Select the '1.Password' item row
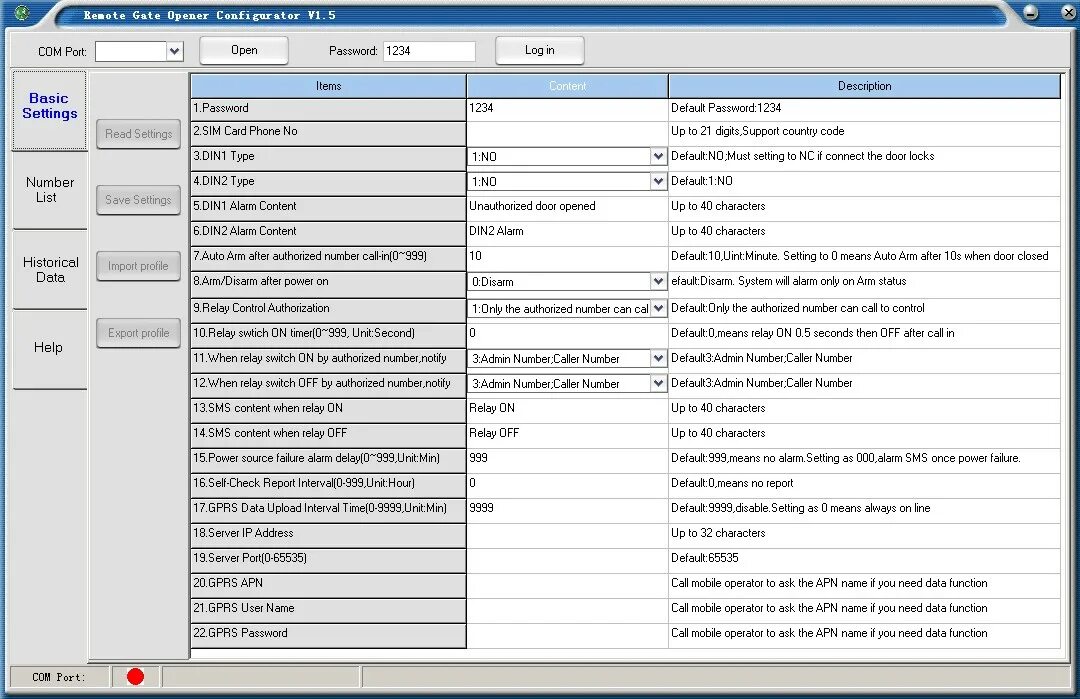This screenshot has width=1080, height=699. pyautogui.click(x=329, y=109)
